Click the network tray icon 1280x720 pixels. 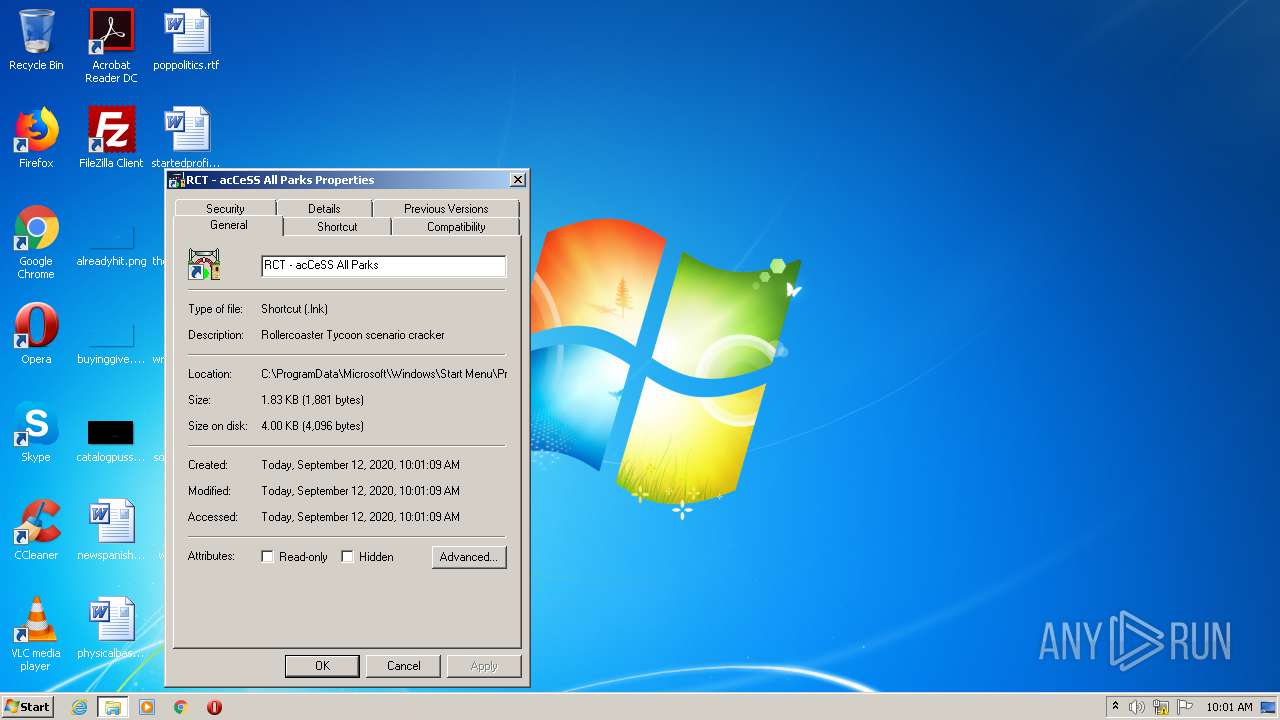pyautogui.click(x=1161, y=707)
